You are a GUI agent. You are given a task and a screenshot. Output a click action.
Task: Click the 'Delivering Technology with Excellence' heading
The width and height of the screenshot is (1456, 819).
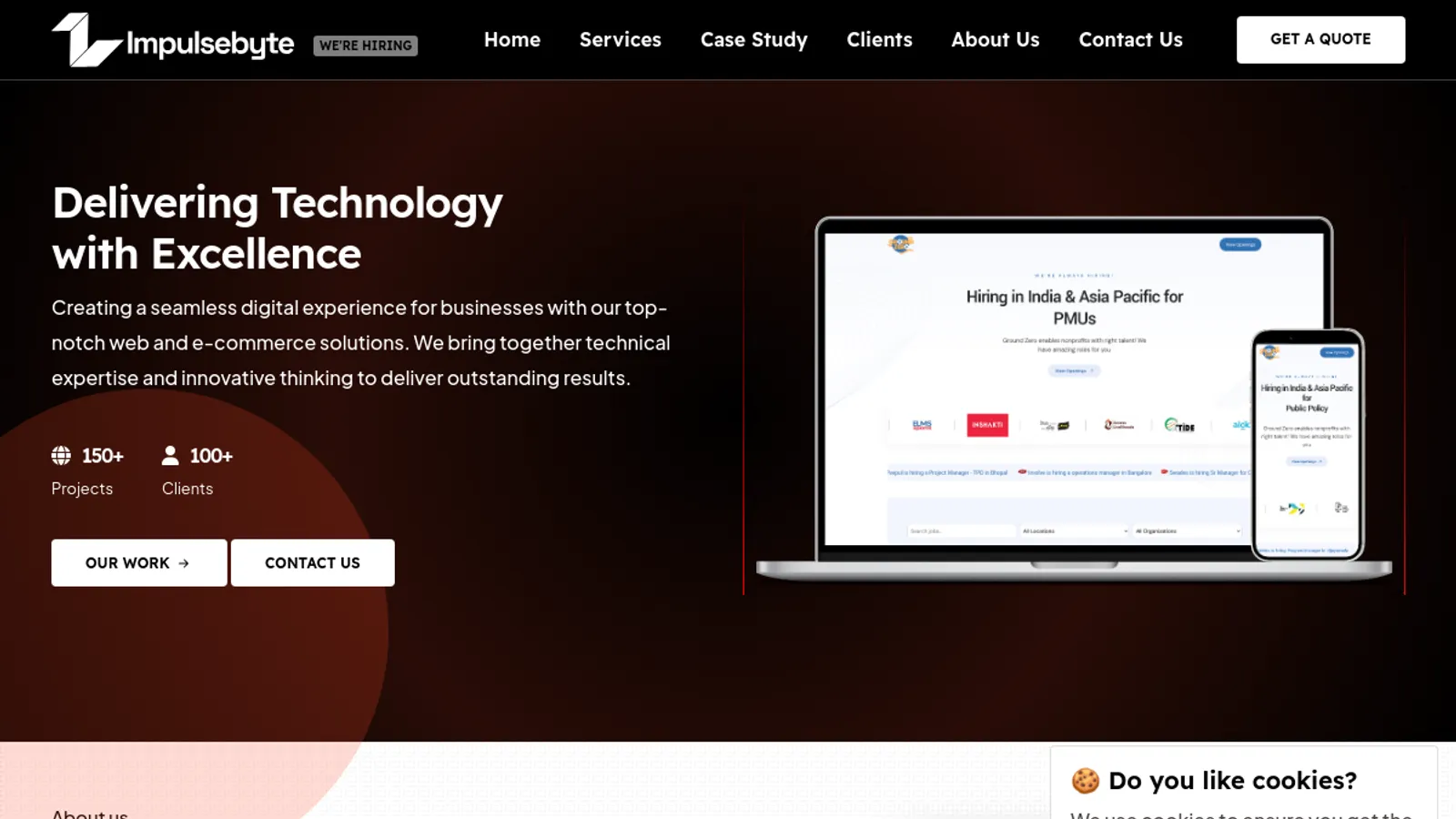[x=278, y=227]
